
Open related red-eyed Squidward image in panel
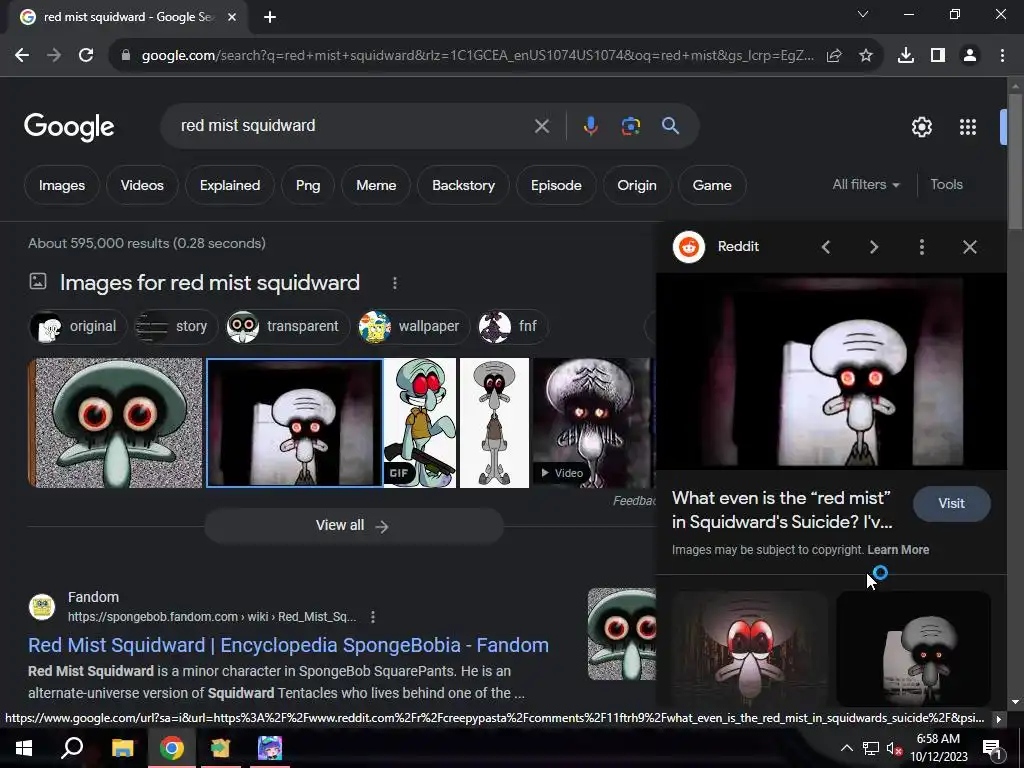(x=750, y=648)
